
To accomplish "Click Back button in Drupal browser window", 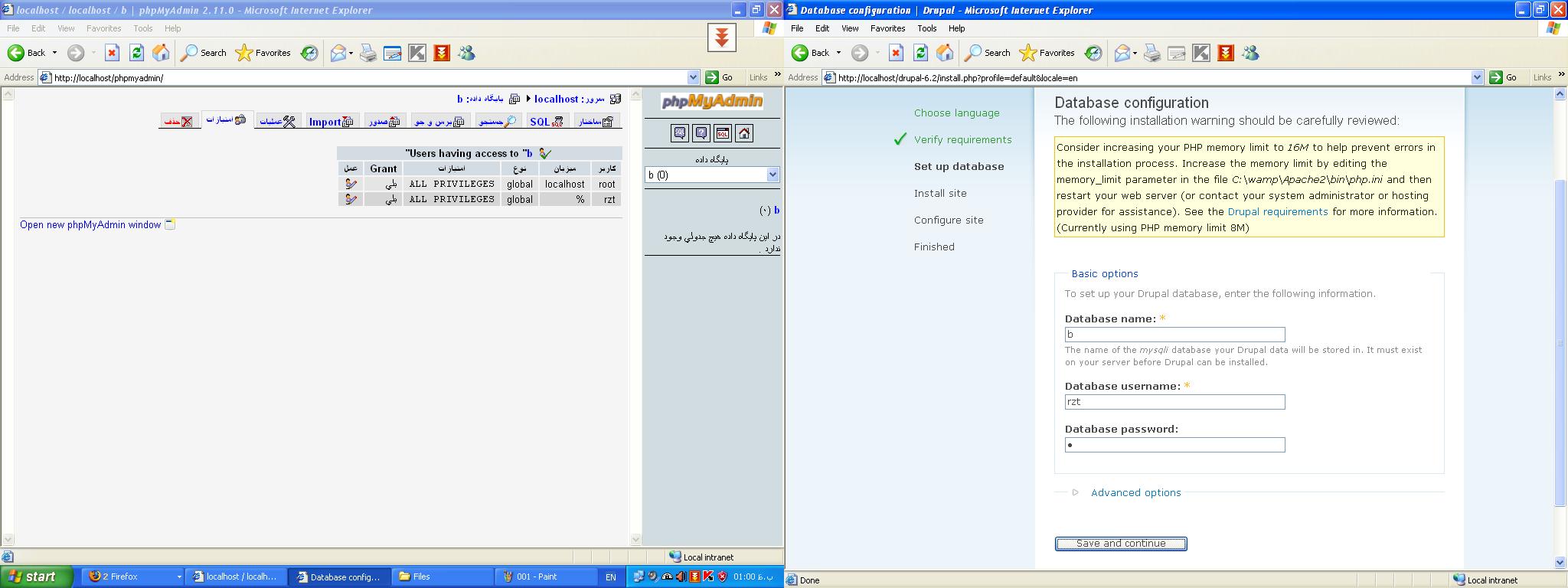I will [x=812, y=53].
